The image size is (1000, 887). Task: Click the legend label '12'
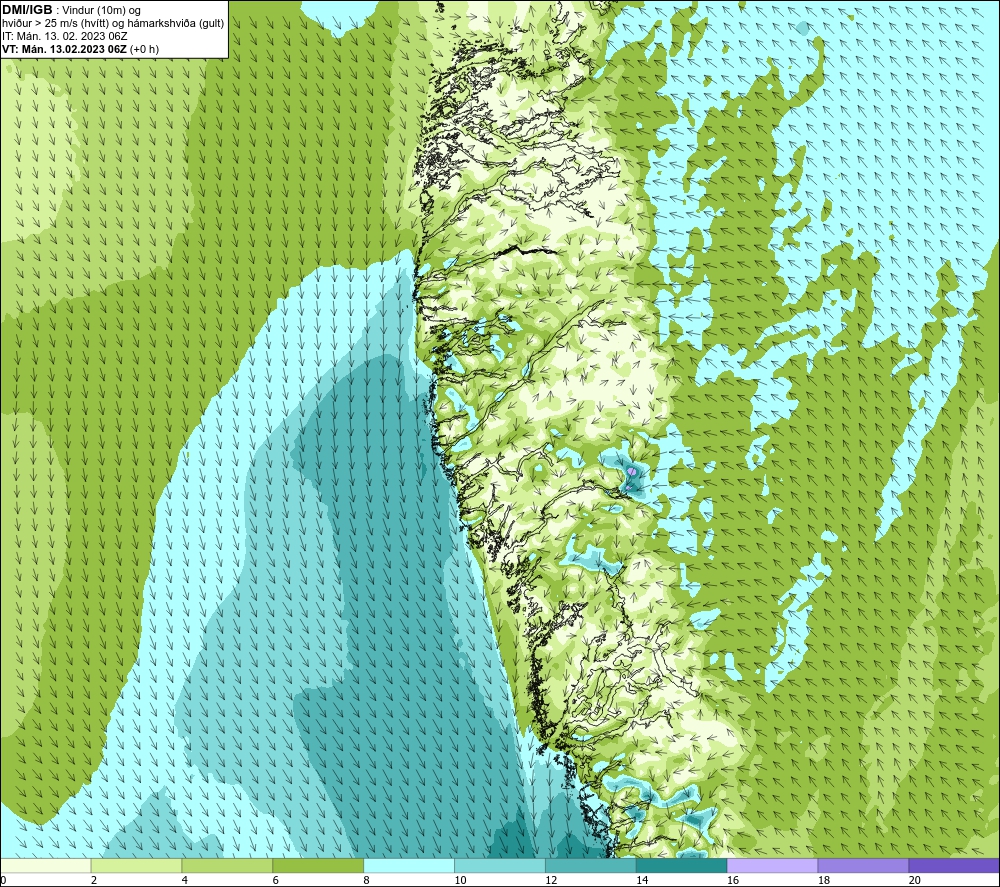pyautogui.click(x=551, y=880)
